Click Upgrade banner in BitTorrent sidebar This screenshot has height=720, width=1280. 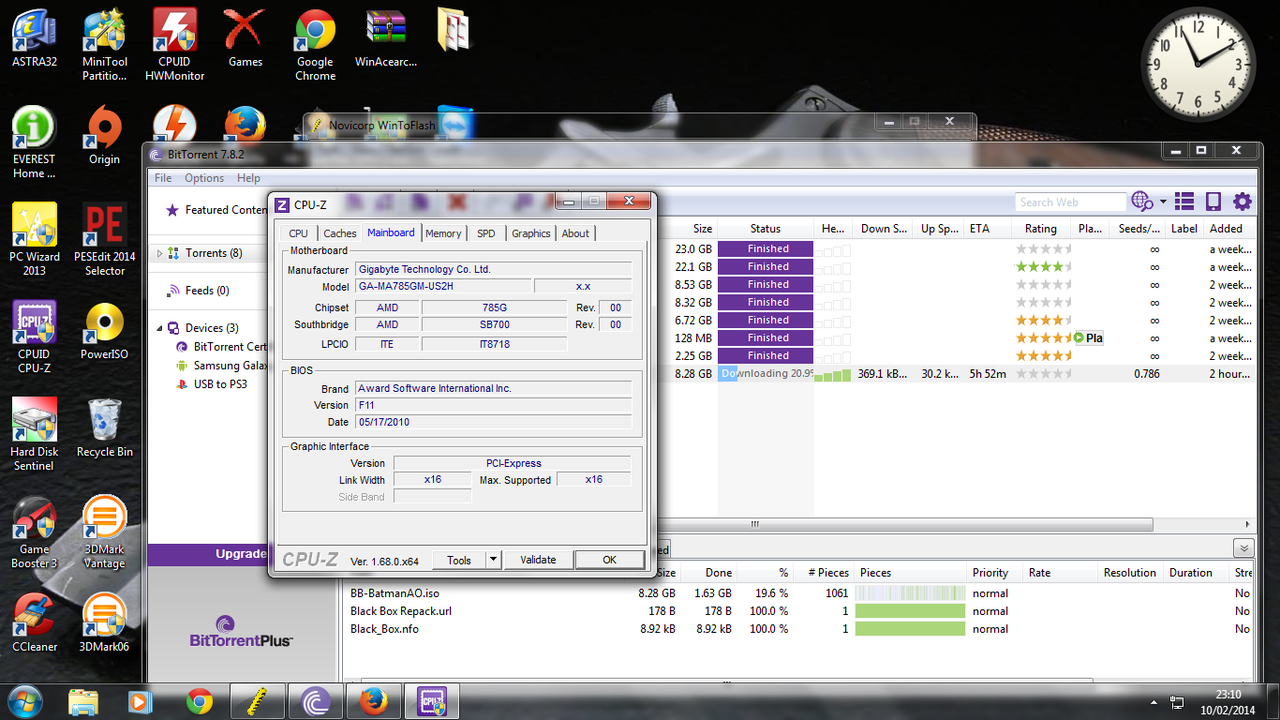(208, 554)
